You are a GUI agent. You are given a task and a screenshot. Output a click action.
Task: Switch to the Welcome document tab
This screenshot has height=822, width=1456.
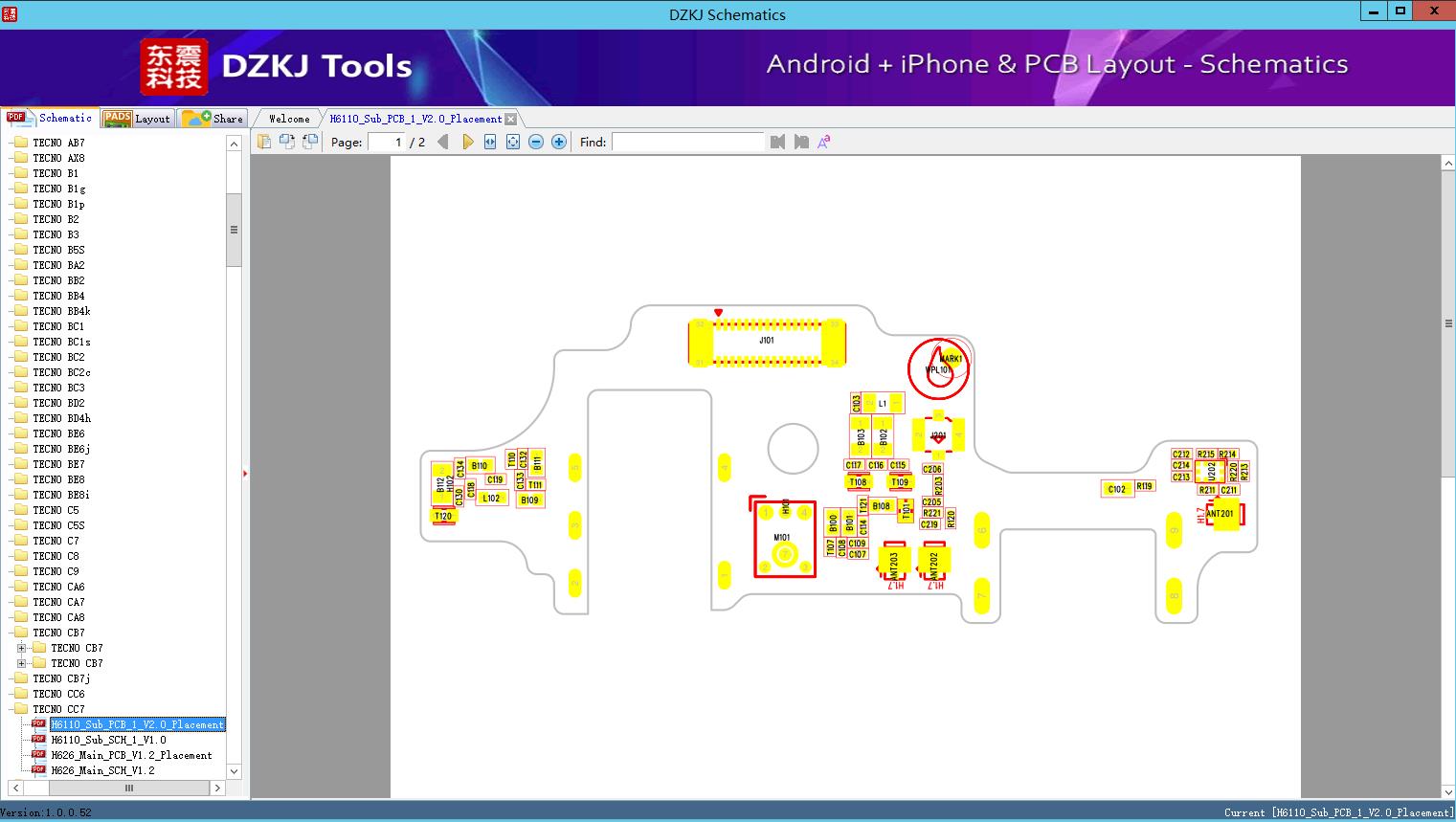click(x=289, y=119)
